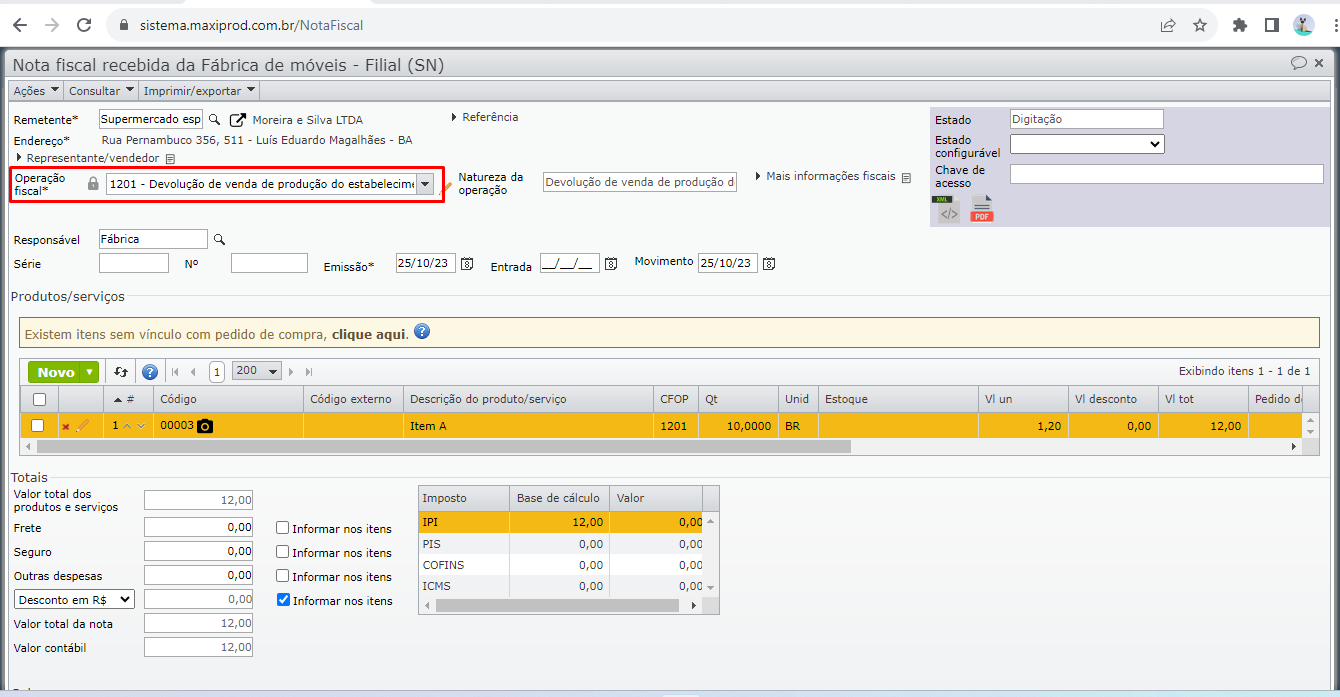Search Responsável with the magnifier icon

coord(220,239)
